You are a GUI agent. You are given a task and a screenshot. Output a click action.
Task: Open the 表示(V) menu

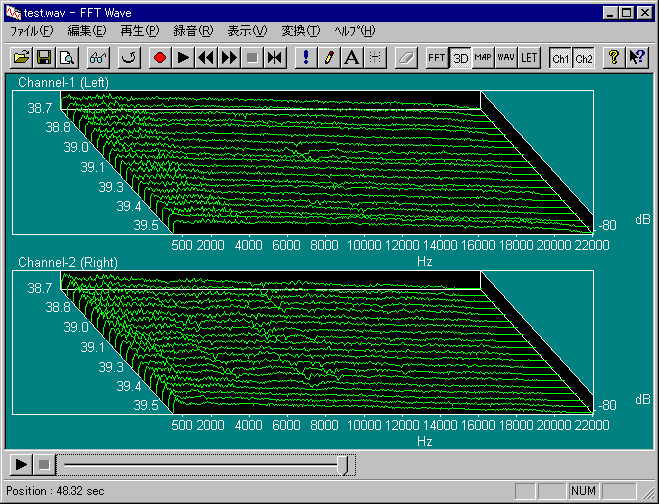pyautogui.click(x=247, y=31)
